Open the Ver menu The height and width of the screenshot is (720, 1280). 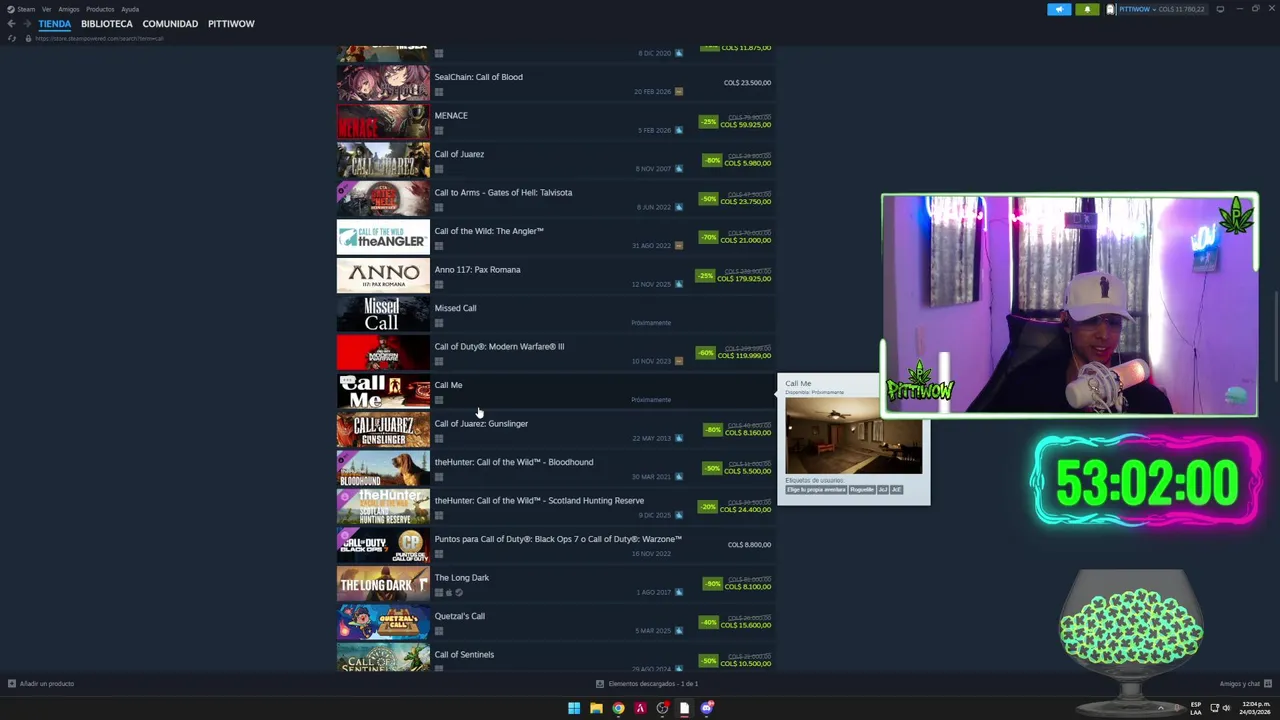click(46, 9)
